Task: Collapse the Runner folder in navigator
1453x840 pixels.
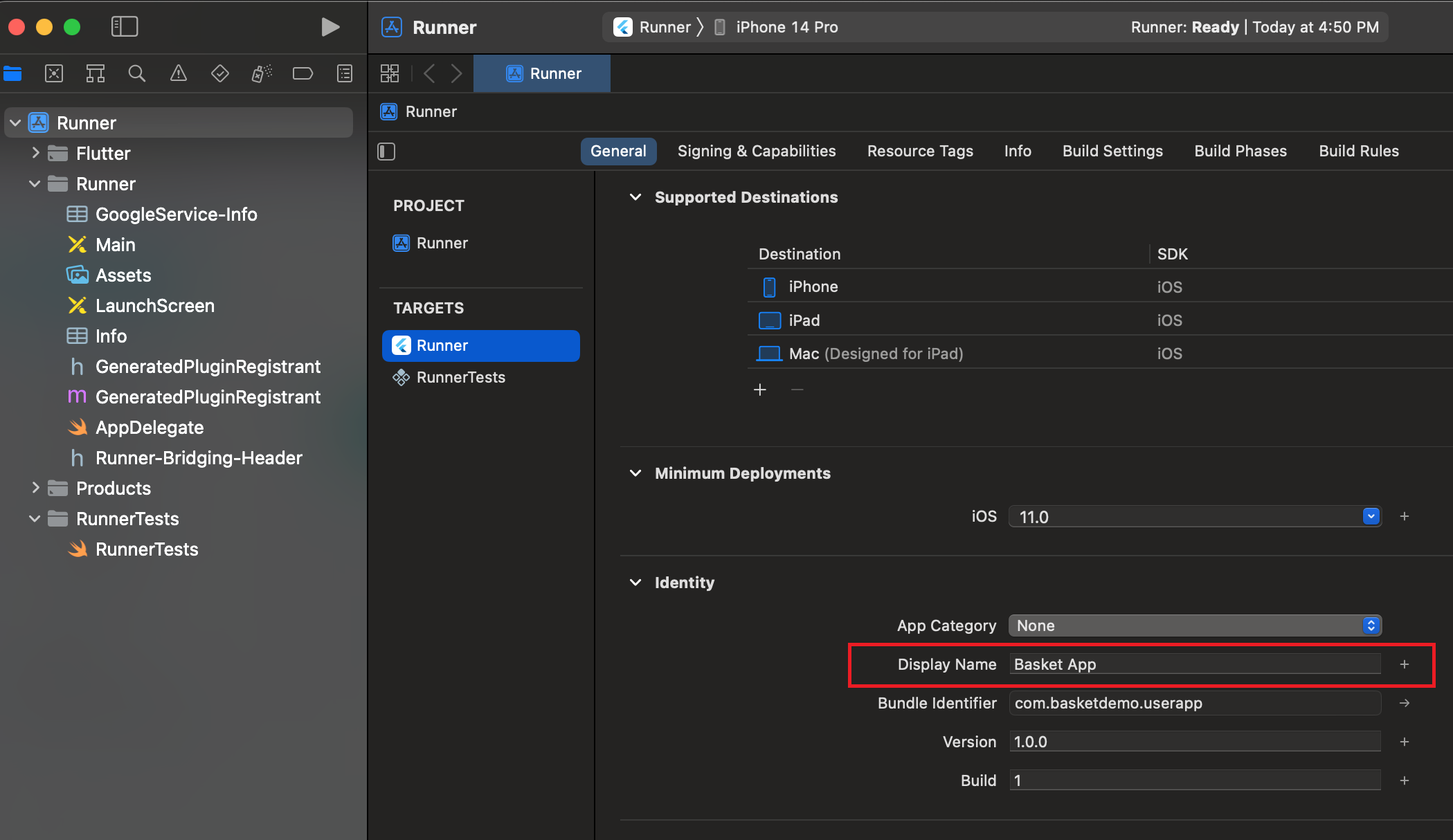Action: coord(35,184)
